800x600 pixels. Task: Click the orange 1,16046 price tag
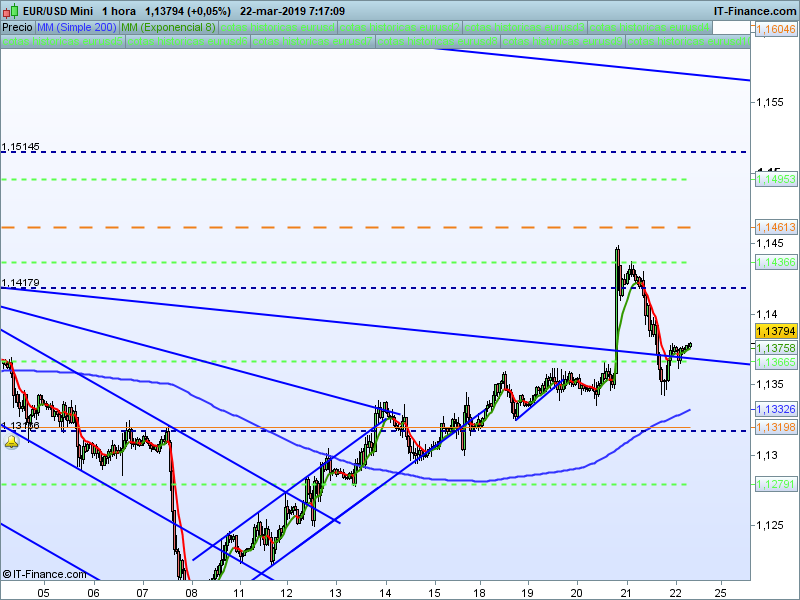point(776,29)
